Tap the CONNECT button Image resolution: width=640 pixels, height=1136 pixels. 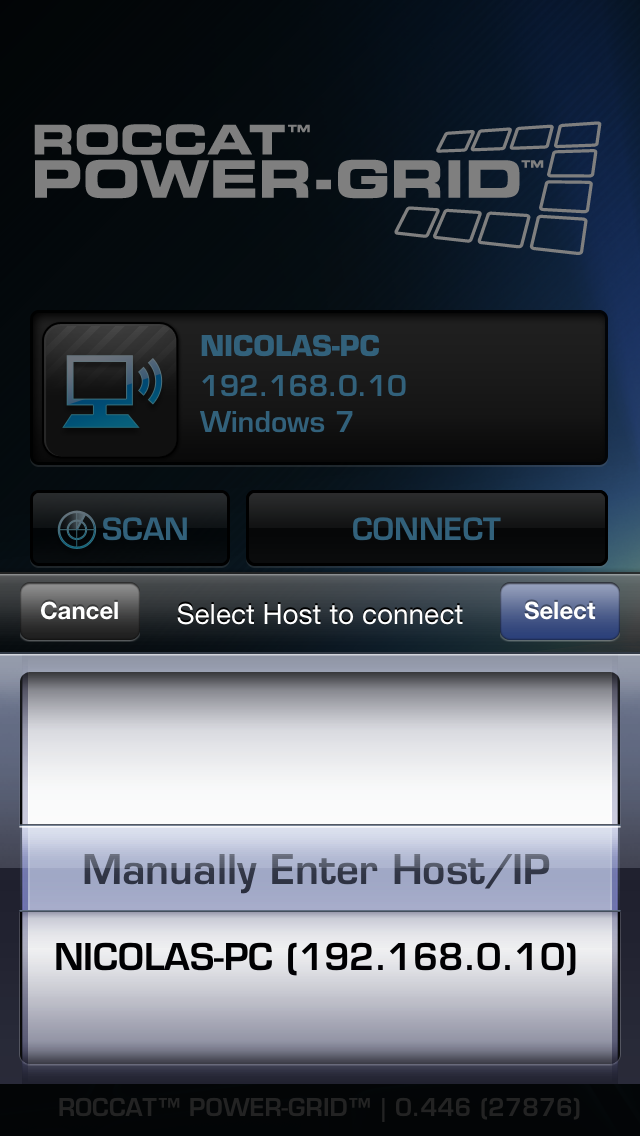(427, 529)
